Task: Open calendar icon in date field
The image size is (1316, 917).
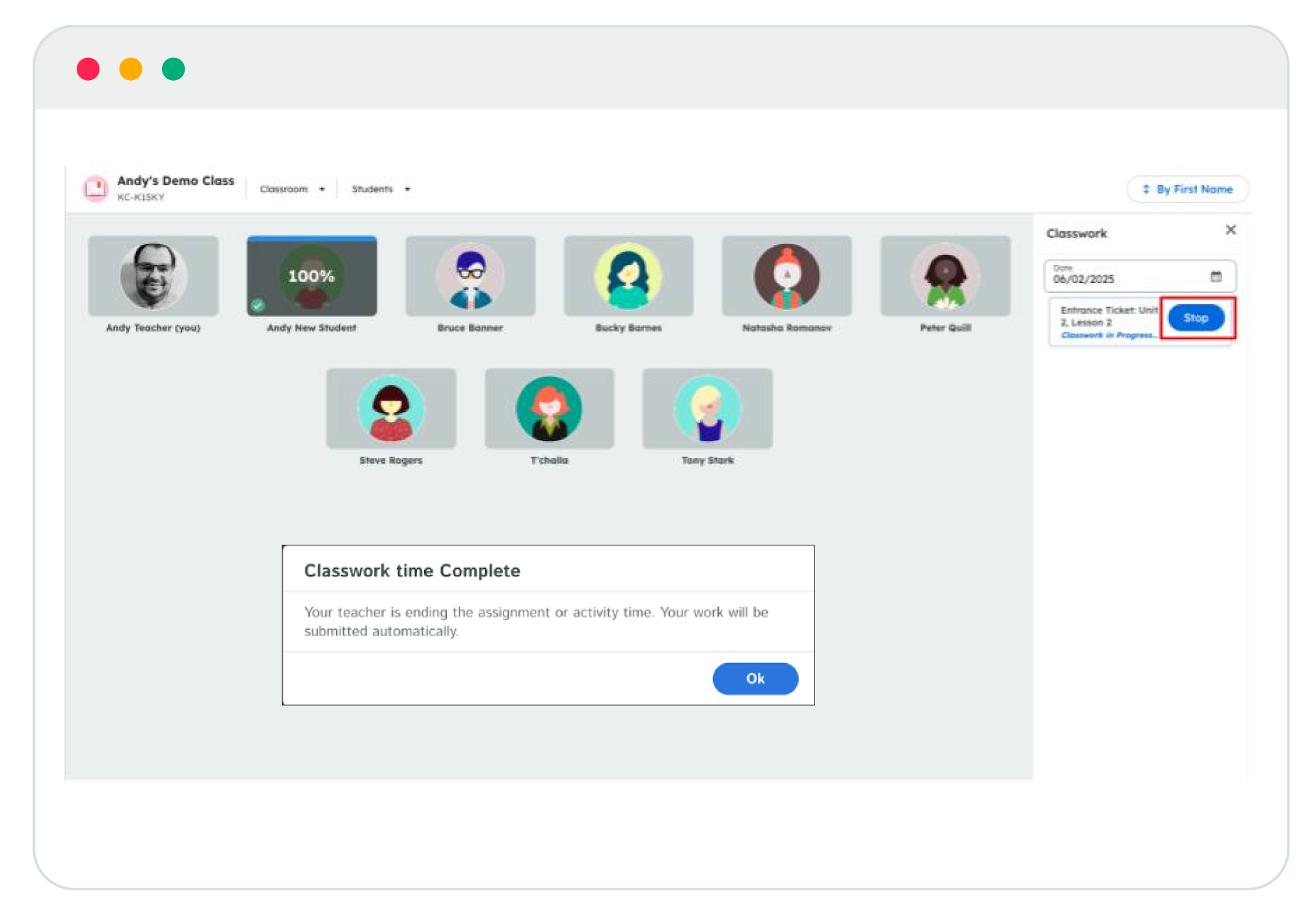Action: click(1215, 277)
